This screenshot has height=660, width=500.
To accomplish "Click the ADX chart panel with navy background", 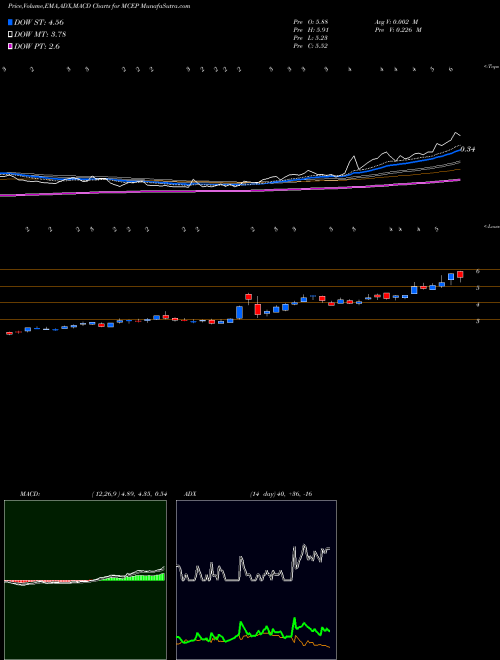I will pyautogui.click(x=256, y=580).
